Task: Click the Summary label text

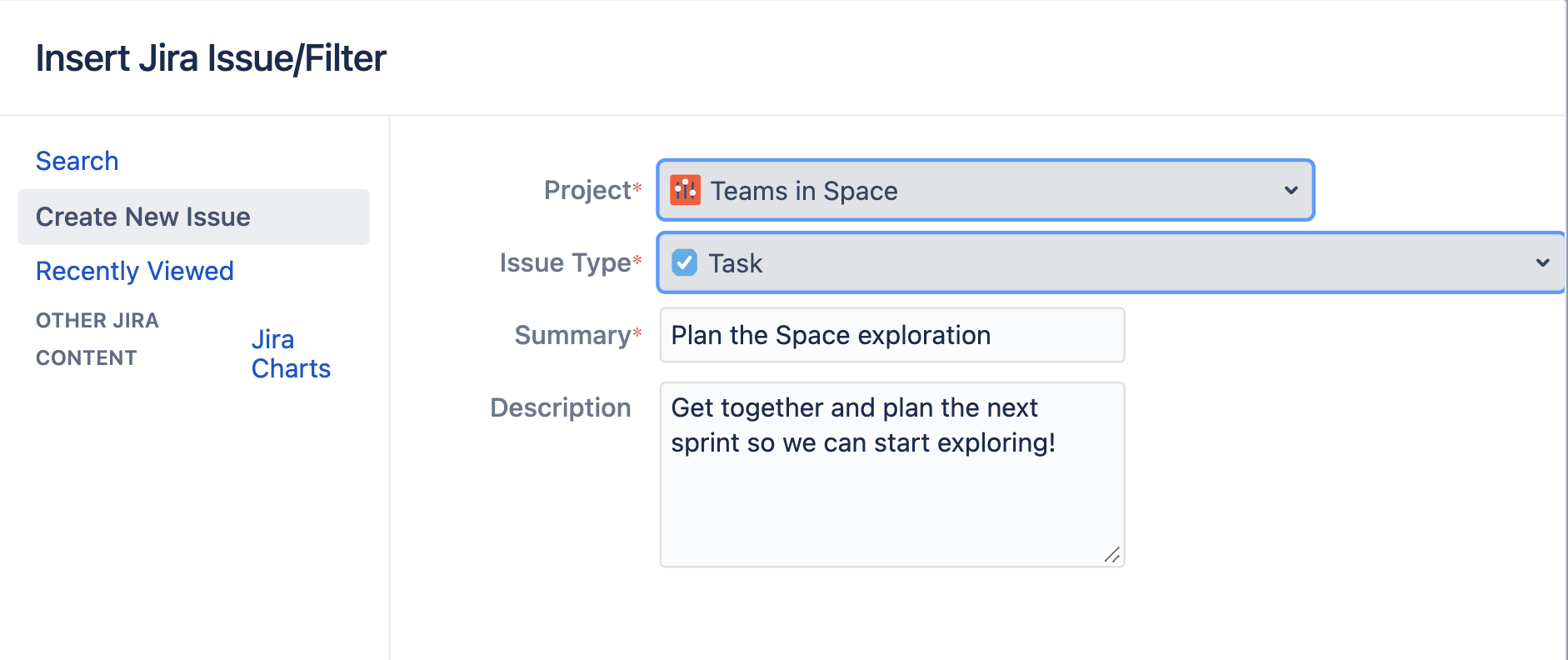Action: (572, 335)
